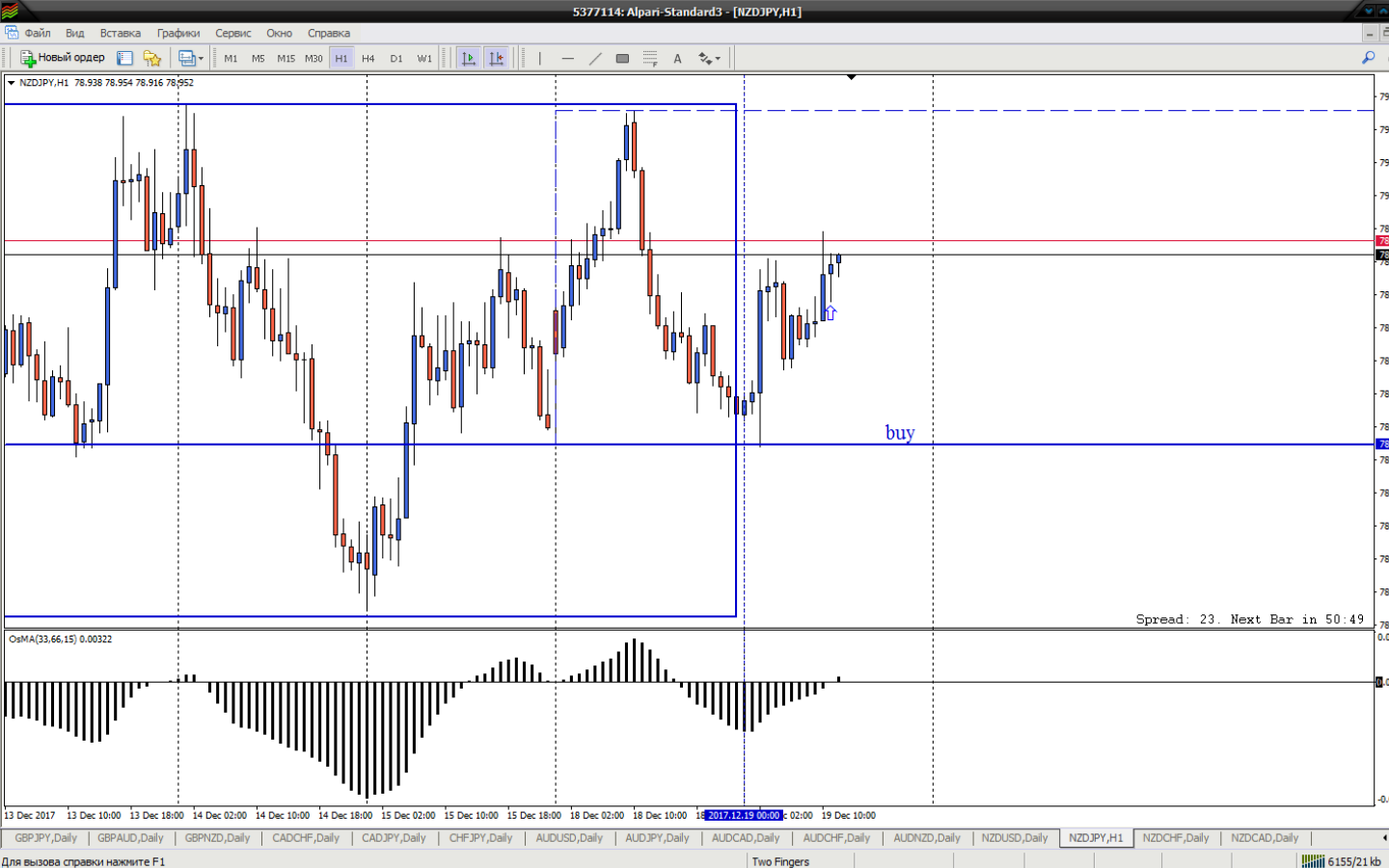
Task: Open the arrows objects dropdown
Action: click(x=709, y=58)
